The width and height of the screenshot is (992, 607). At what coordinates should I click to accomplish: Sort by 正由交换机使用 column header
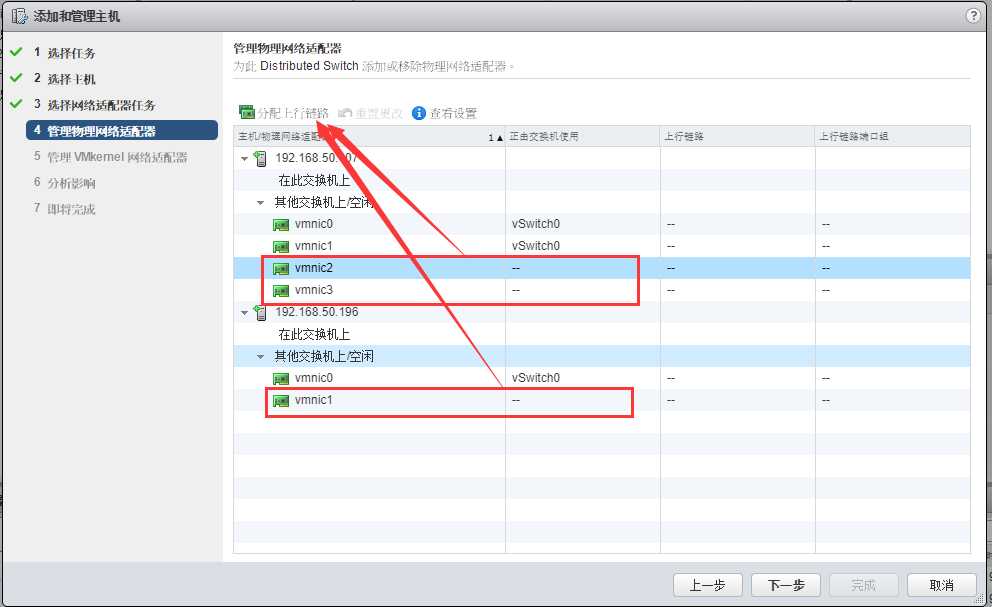583,136
